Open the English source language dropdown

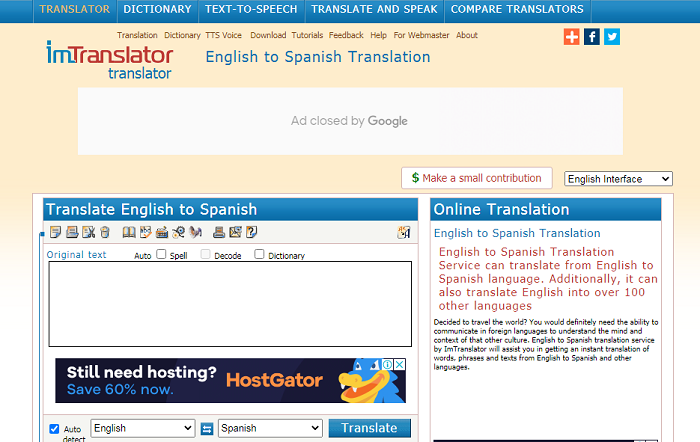(x=143, y=428)
